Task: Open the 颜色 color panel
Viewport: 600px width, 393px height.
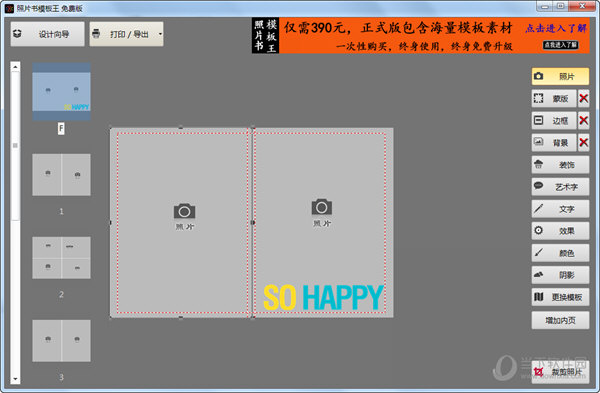Action: click(x=560, y=253)
